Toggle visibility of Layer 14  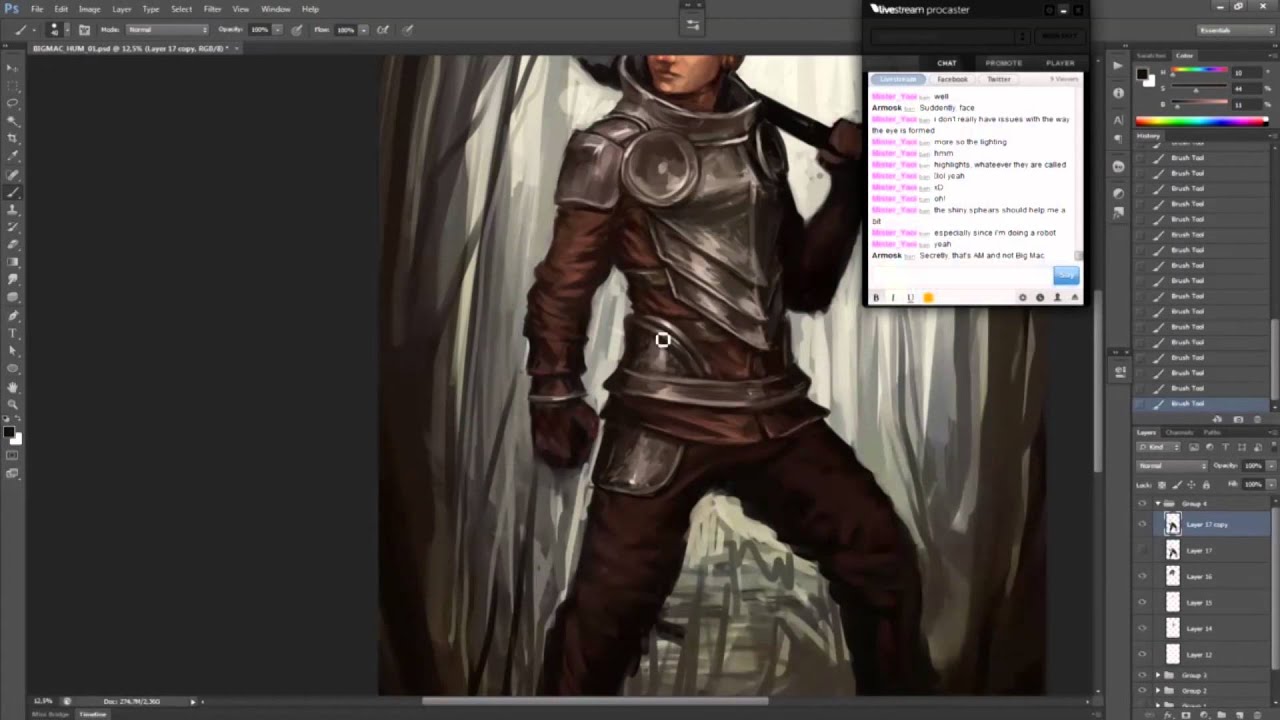tap(1142, 628)
